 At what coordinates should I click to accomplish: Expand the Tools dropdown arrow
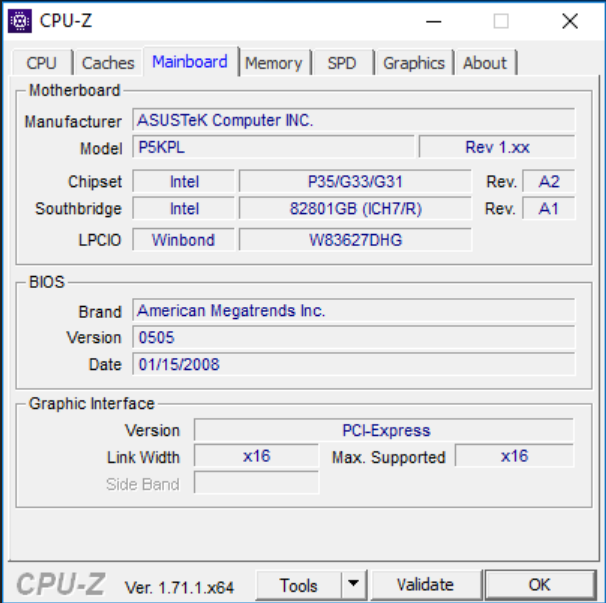(354, 585)
